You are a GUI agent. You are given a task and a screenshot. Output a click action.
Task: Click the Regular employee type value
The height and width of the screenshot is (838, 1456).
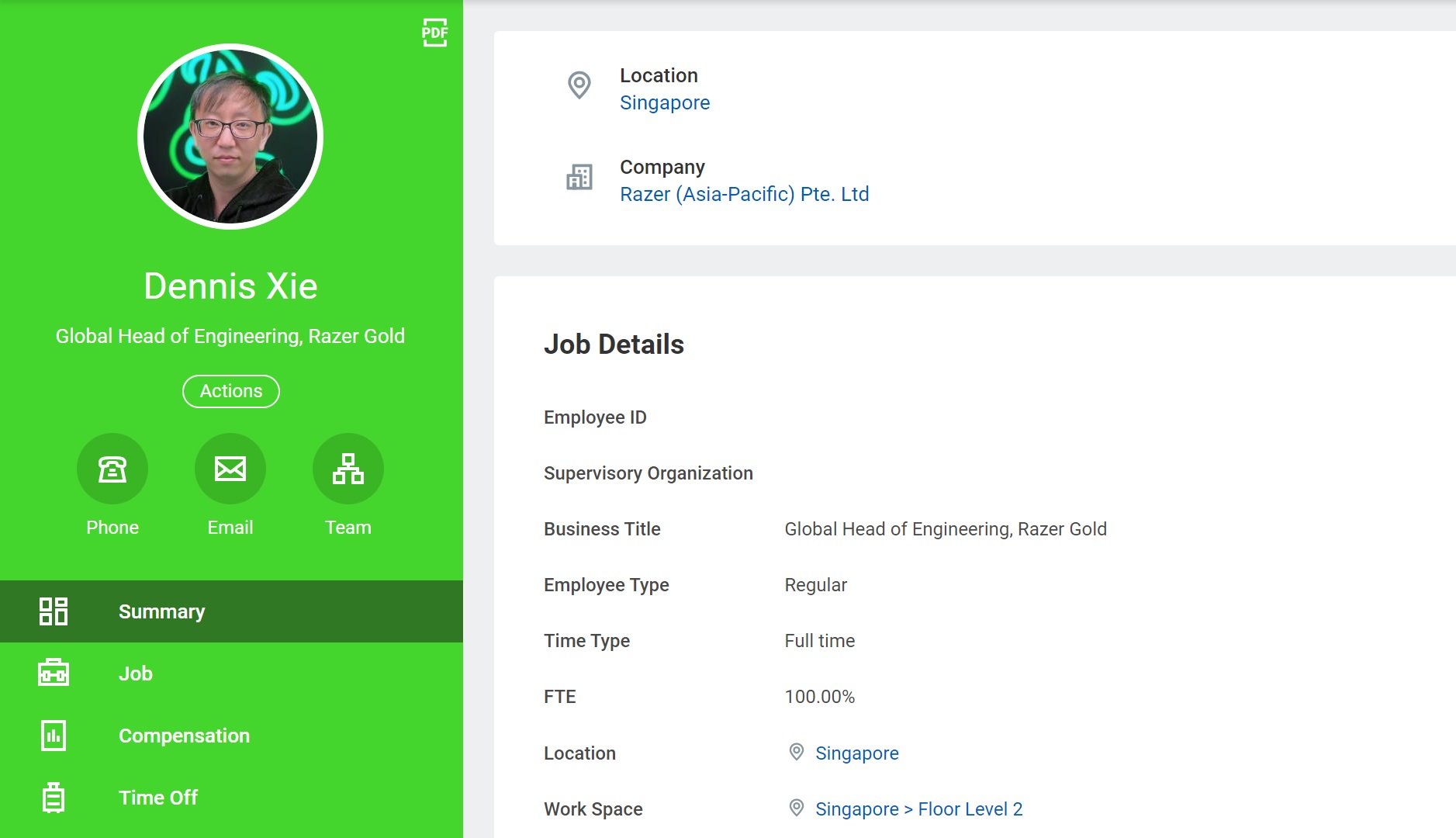[816, 585]
